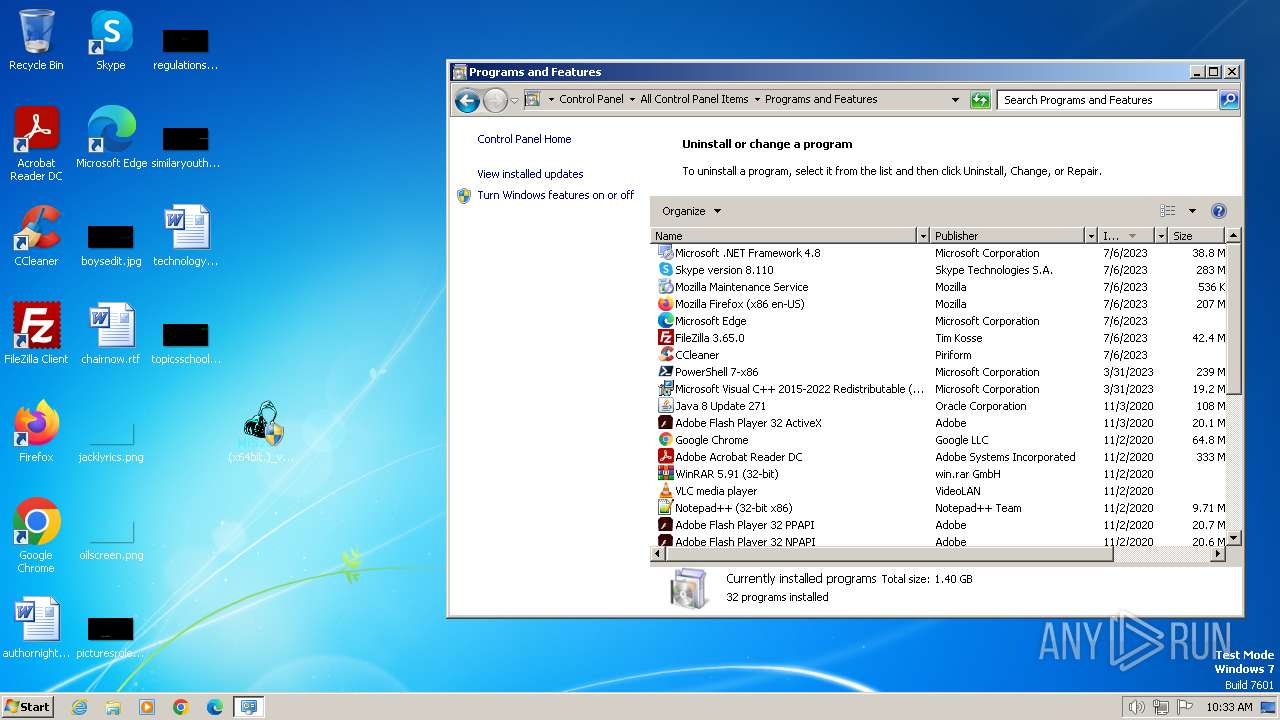The image size is (1280, 720).
Task: Sort by Size column header
Action: click(x=1197, y=236)
